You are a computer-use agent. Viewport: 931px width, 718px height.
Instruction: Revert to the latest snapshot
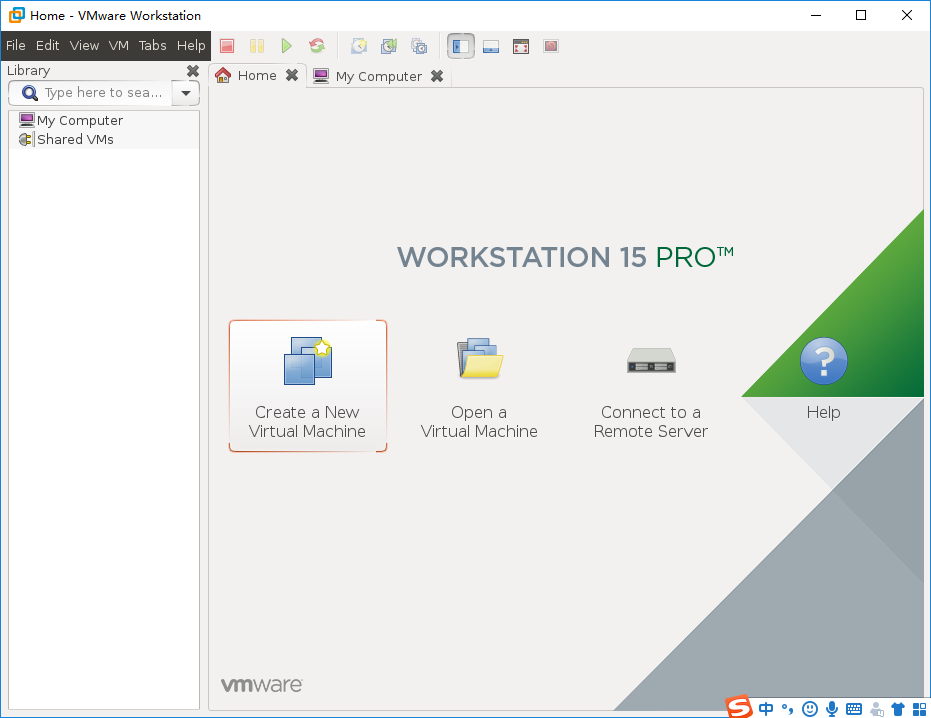tap(389, 46)
